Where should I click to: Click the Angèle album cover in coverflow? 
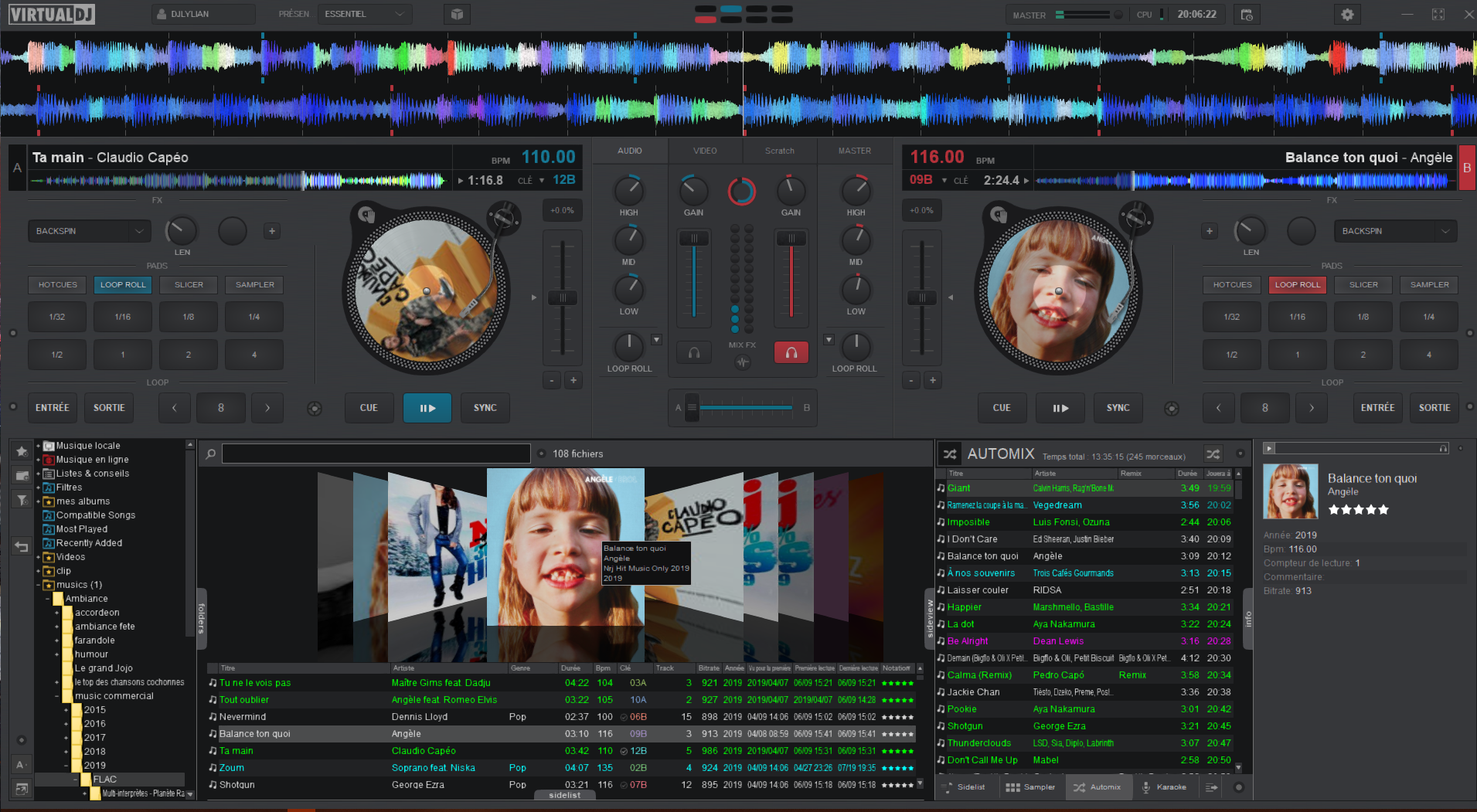pyautogui.click(x=566, y=547)
